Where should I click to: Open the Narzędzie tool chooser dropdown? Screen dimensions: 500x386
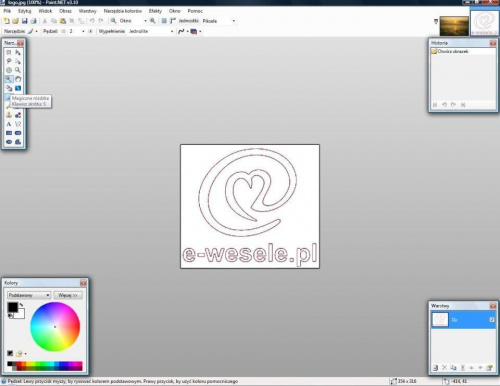pyautogui.click(x=36, y=31)
